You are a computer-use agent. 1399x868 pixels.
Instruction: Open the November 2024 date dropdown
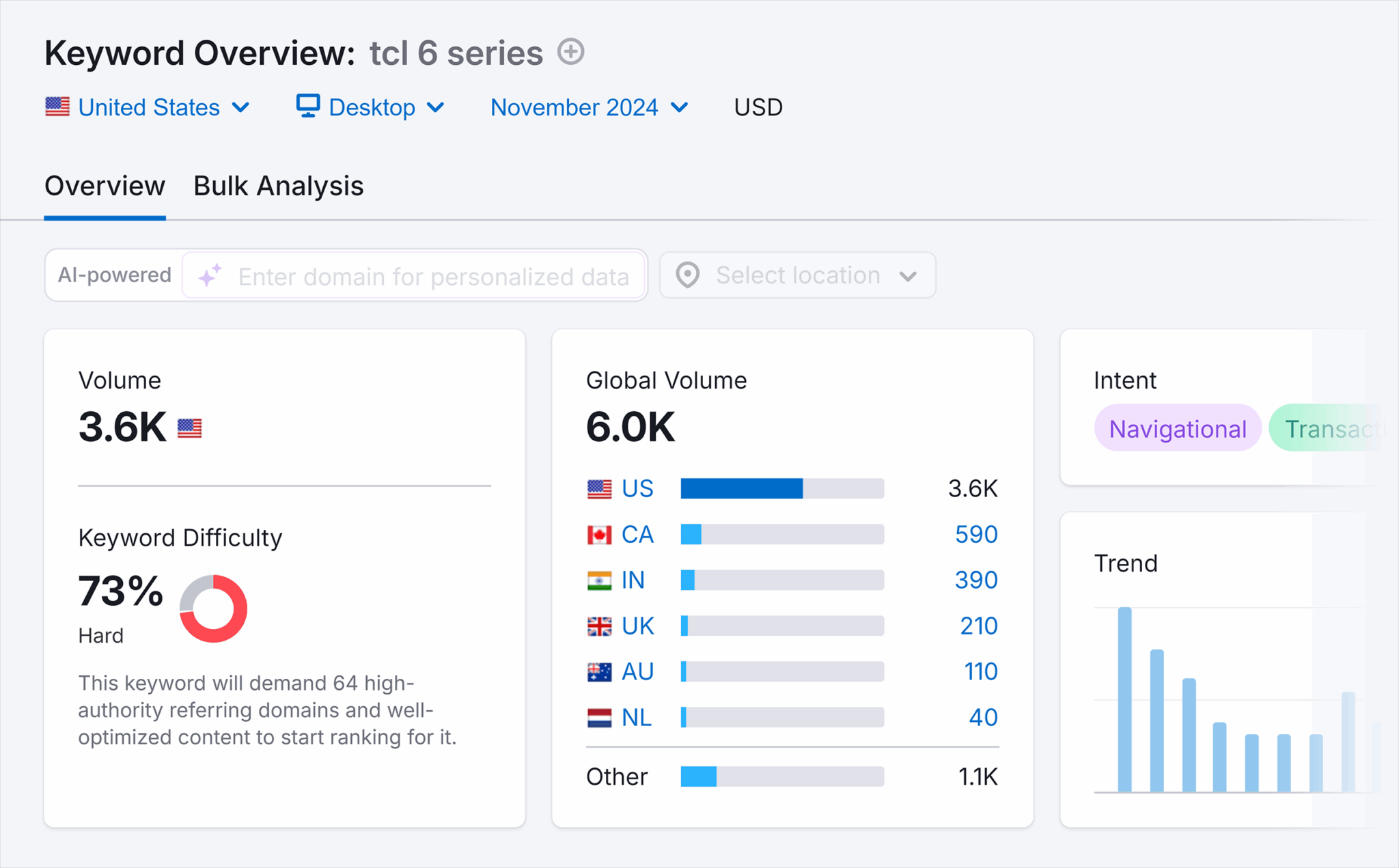point(589,107)
